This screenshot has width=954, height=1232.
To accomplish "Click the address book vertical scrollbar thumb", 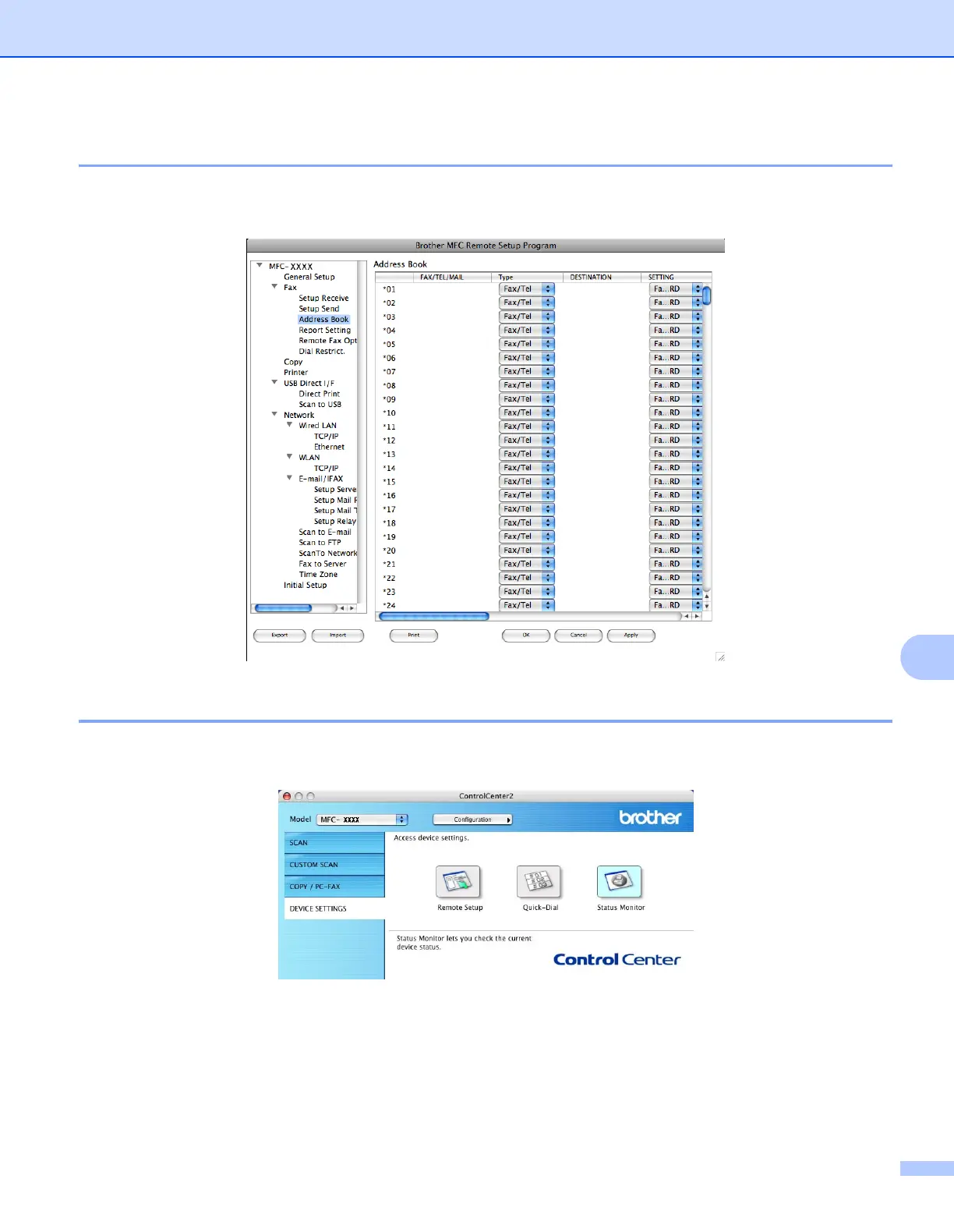I will (707, 296).
